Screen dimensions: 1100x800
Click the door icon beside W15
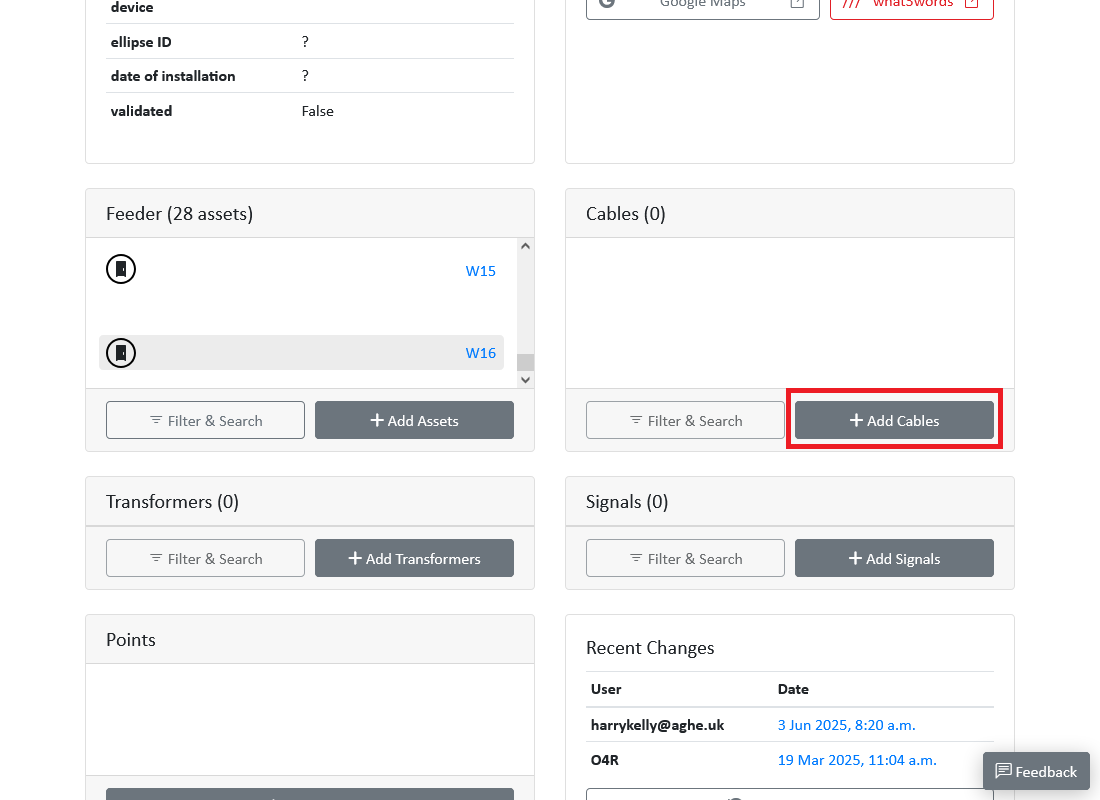[x=121, y=269]
